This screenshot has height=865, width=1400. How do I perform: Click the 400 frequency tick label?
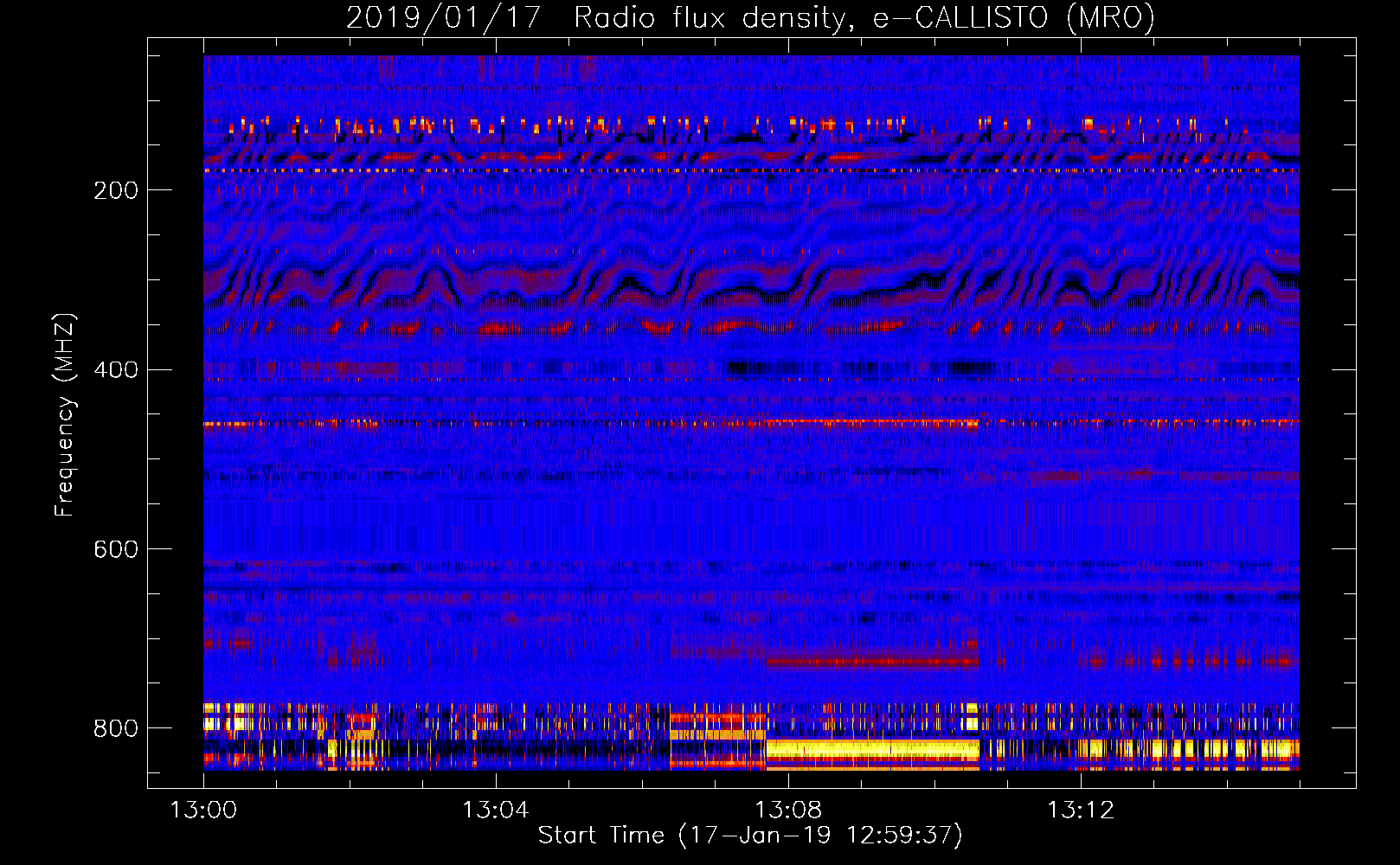pyautogui.click(x=116, y=370)
